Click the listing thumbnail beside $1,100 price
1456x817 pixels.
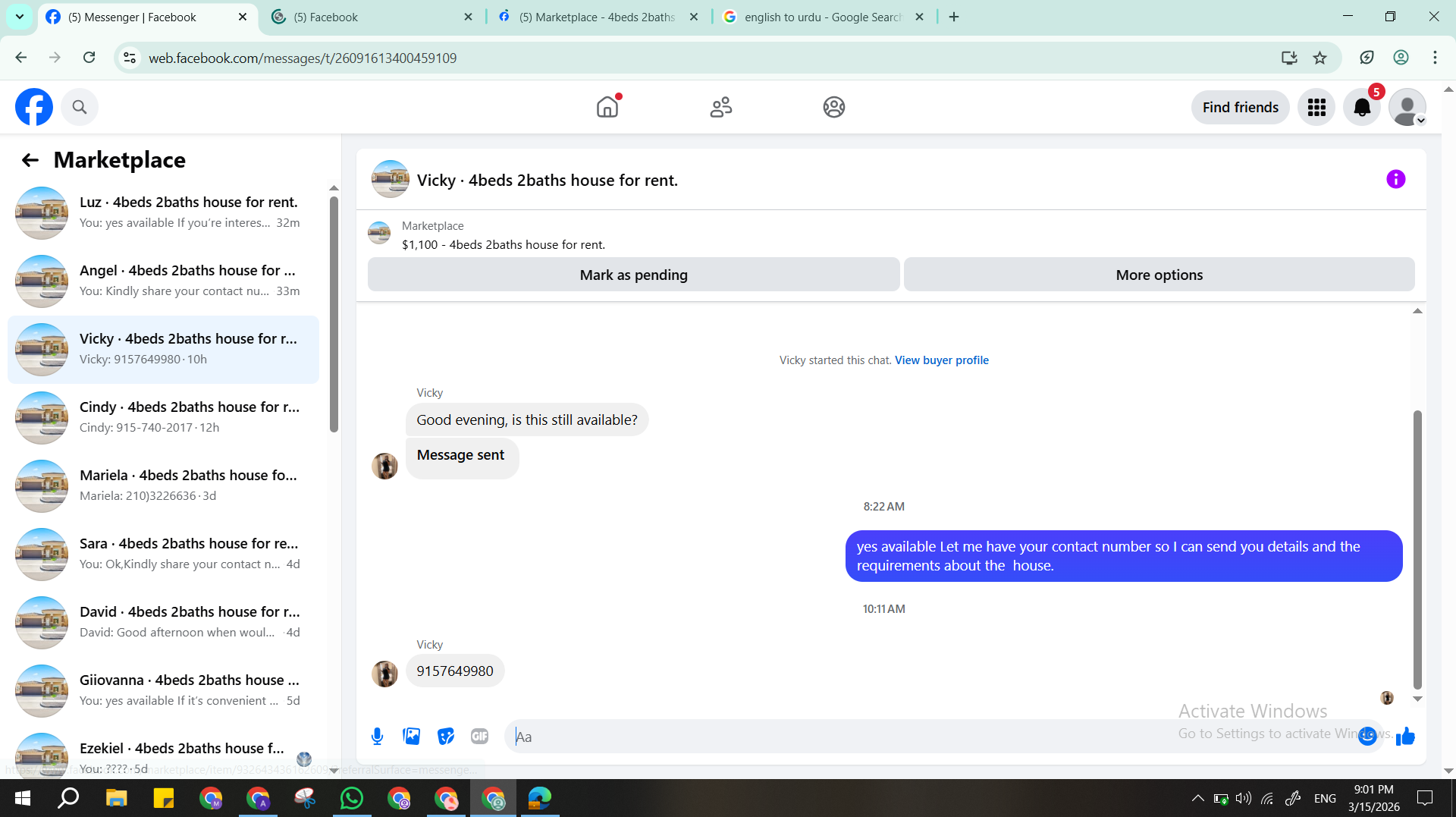point(379,232)
